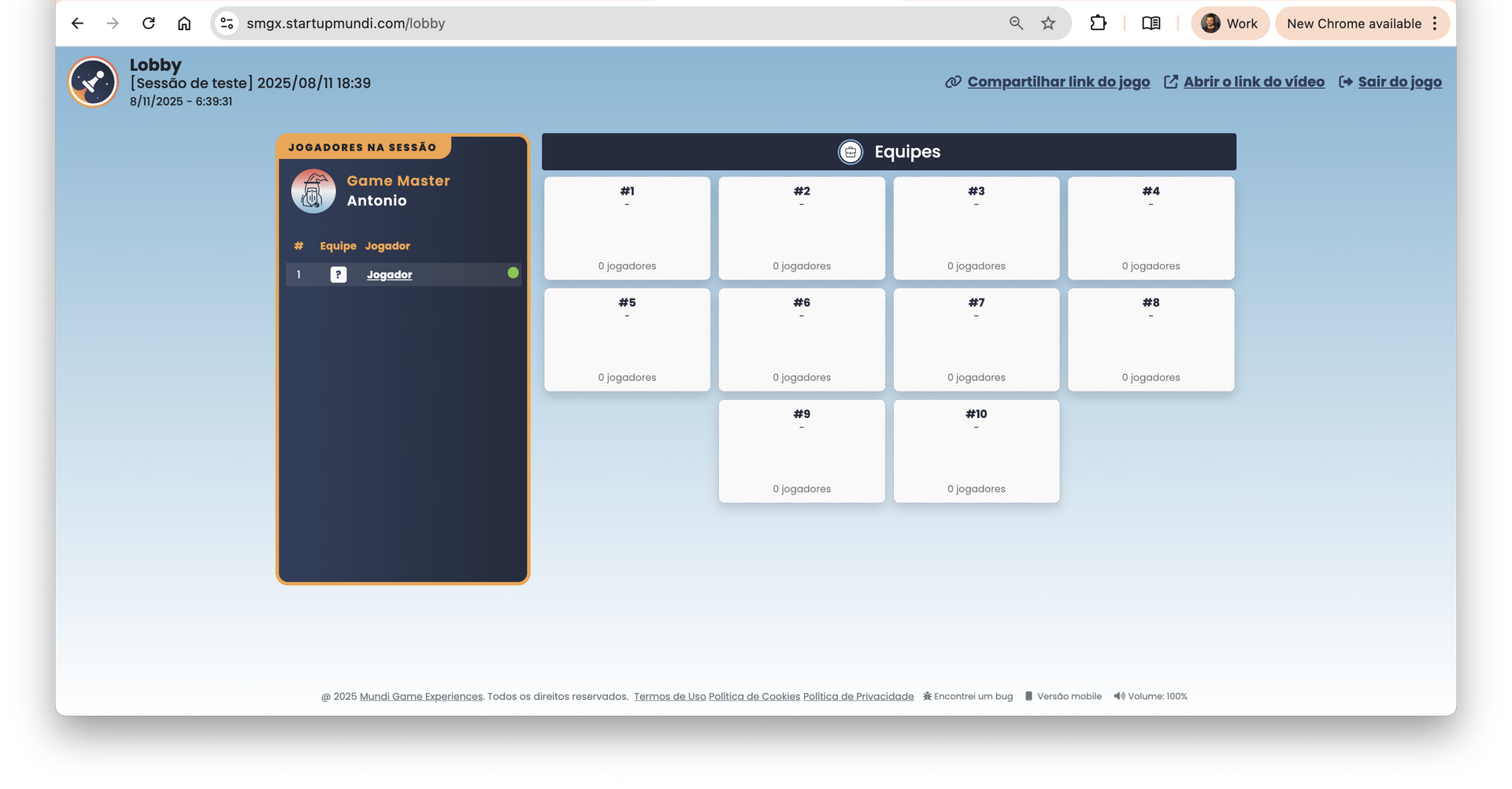Screen dimensions: 1512x789
Task: Click the external link icon beside Abrir
Action: click(1171, 82)
